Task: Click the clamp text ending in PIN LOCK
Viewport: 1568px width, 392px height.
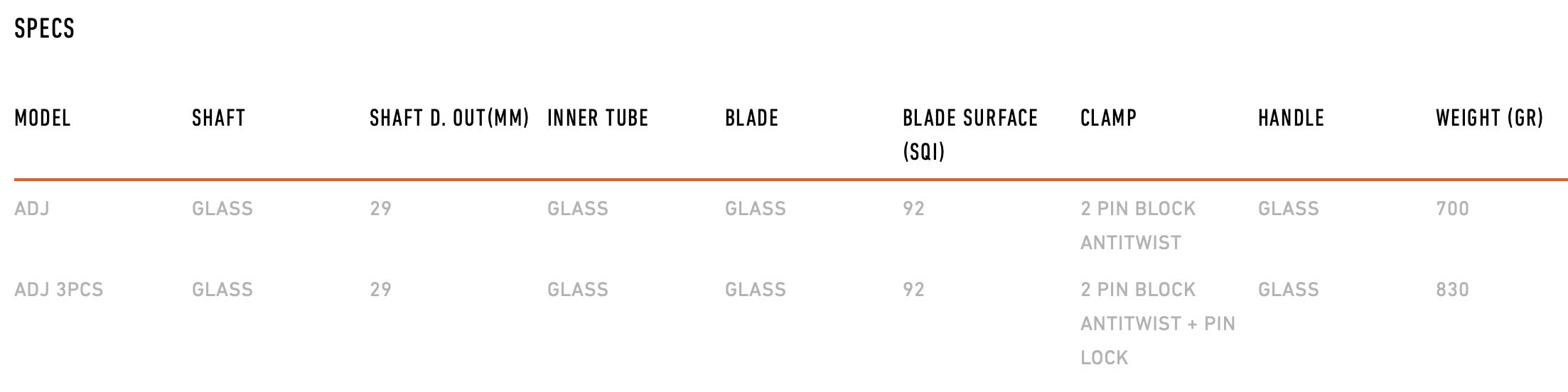Action: point(1157,324)
